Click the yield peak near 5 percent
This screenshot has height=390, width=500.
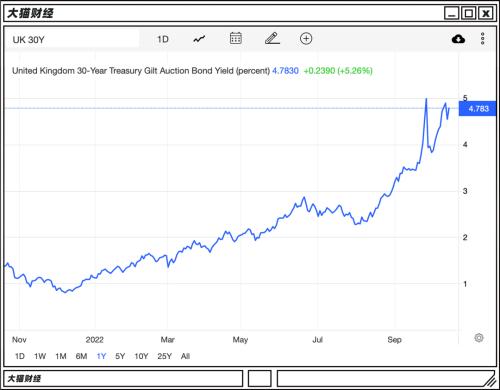[x=426, y=99]
